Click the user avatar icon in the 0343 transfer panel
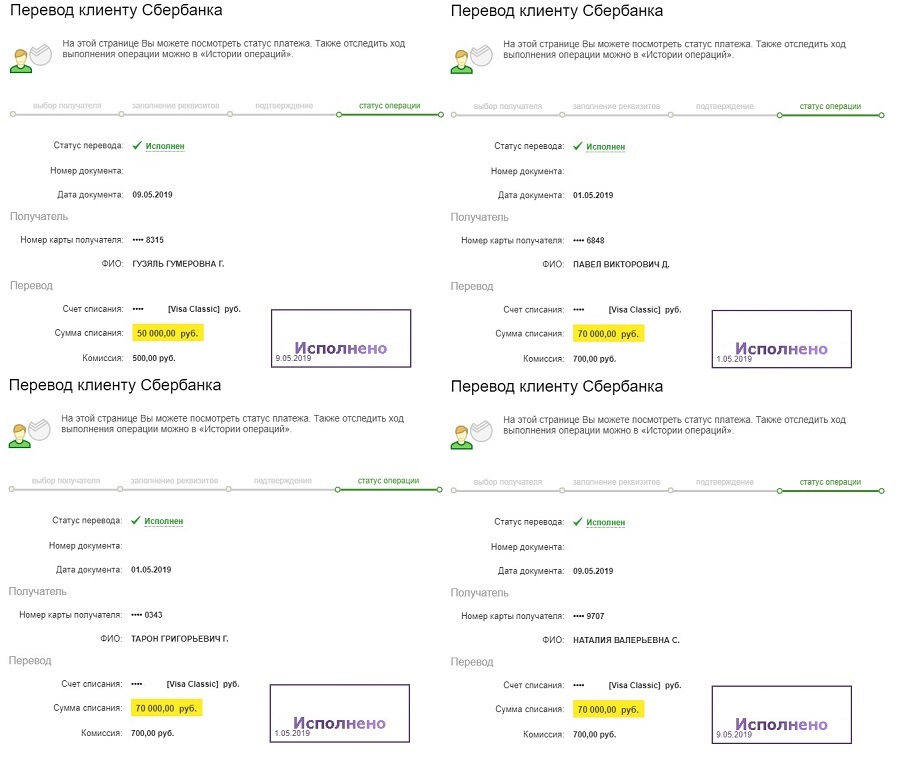This screenshot has height=758, width=900. [20, 436]
